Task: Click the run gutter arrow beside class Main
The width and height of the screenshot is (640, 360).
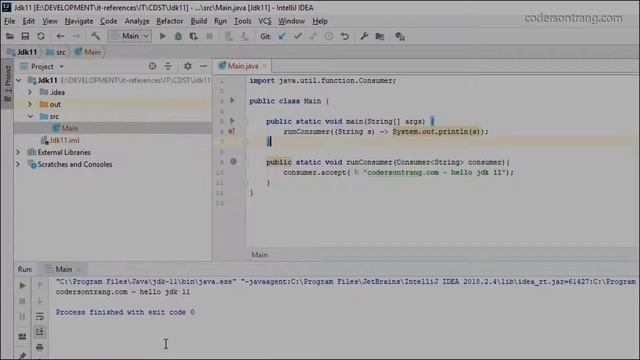Action: pyautogui.click(x=232, y=100)
